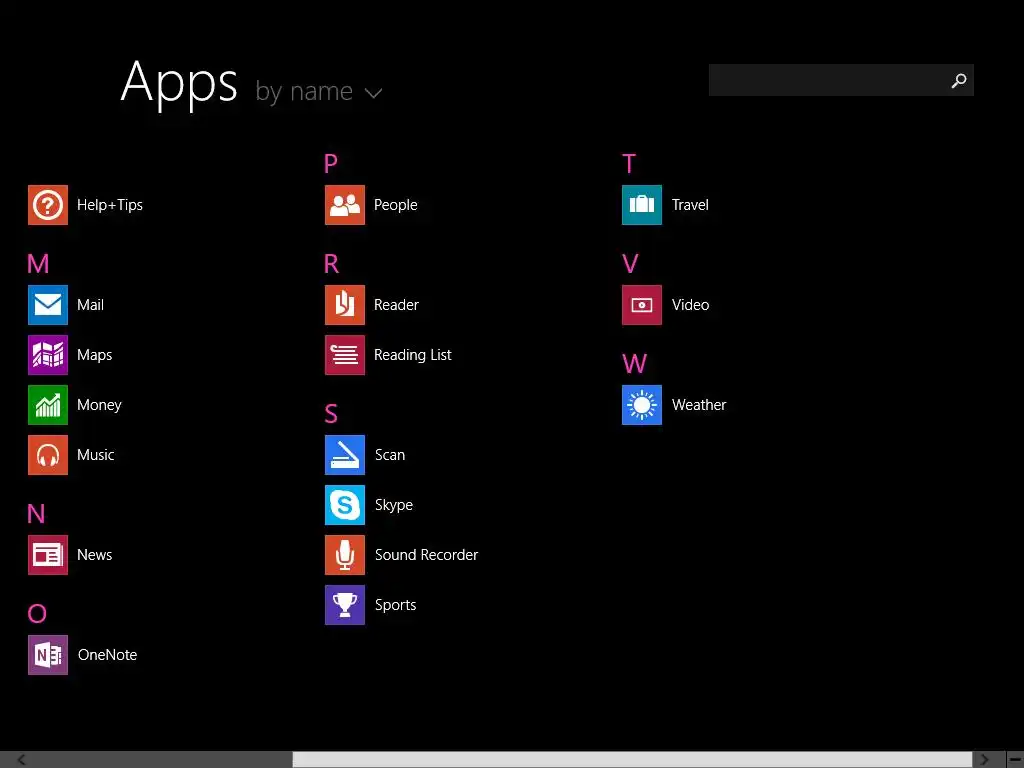This screenshot has height=768, width=1024.
Task: Launch the Travel suitcase icon
Action: (642, 205)
